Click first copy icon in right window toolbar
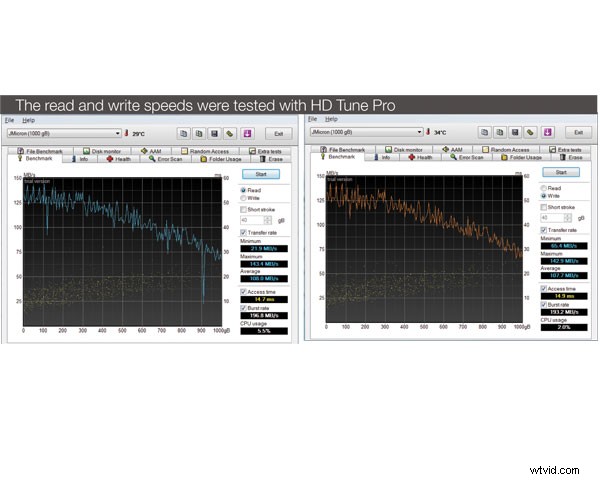 pos(485,132)
